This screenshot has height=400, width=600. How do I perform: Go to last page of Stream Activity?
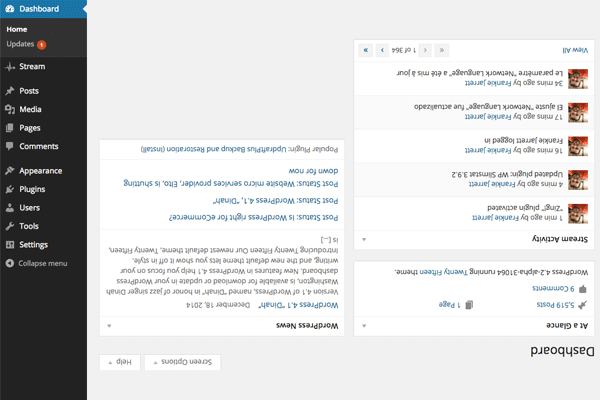point(366,50)
